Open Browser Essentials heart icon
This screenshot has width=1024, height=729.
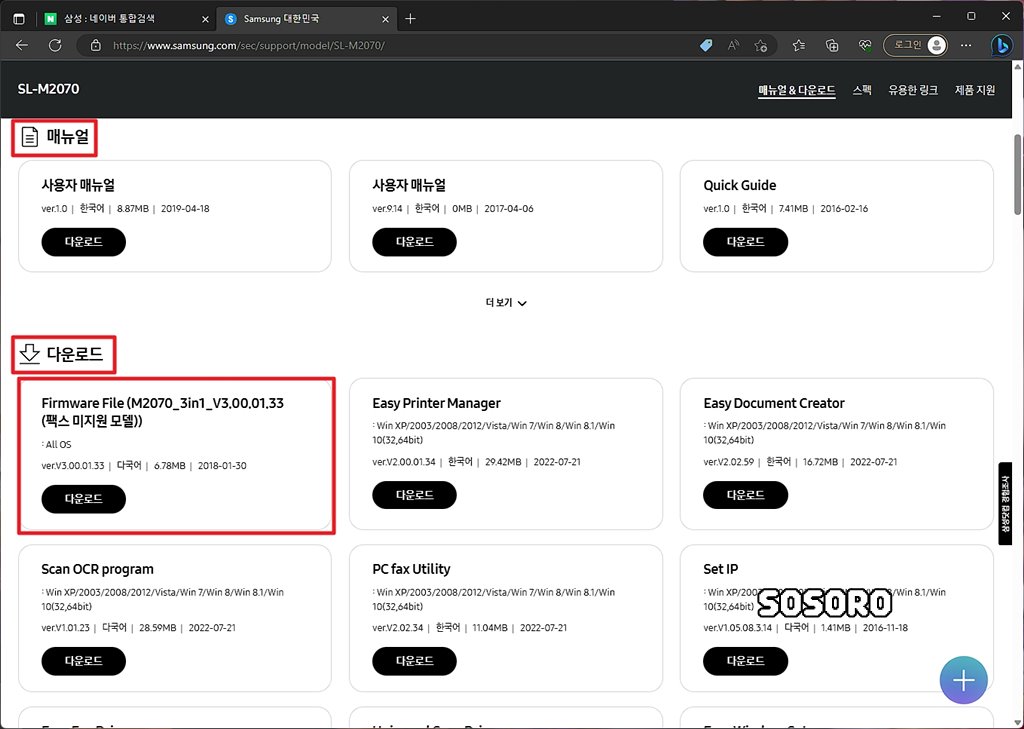coord(865,45)
